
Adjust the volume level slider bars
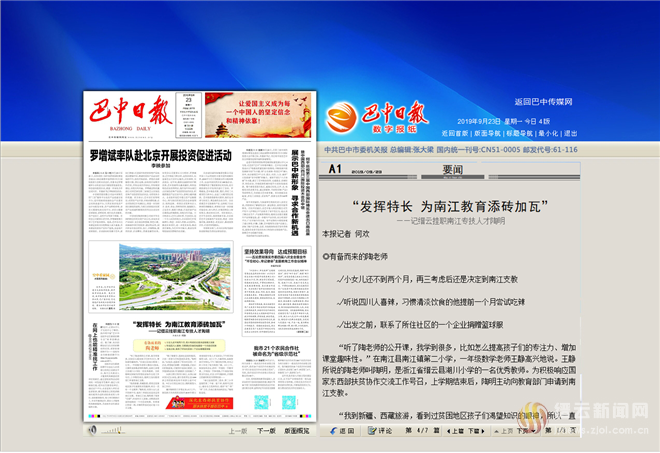pos(113,430)
